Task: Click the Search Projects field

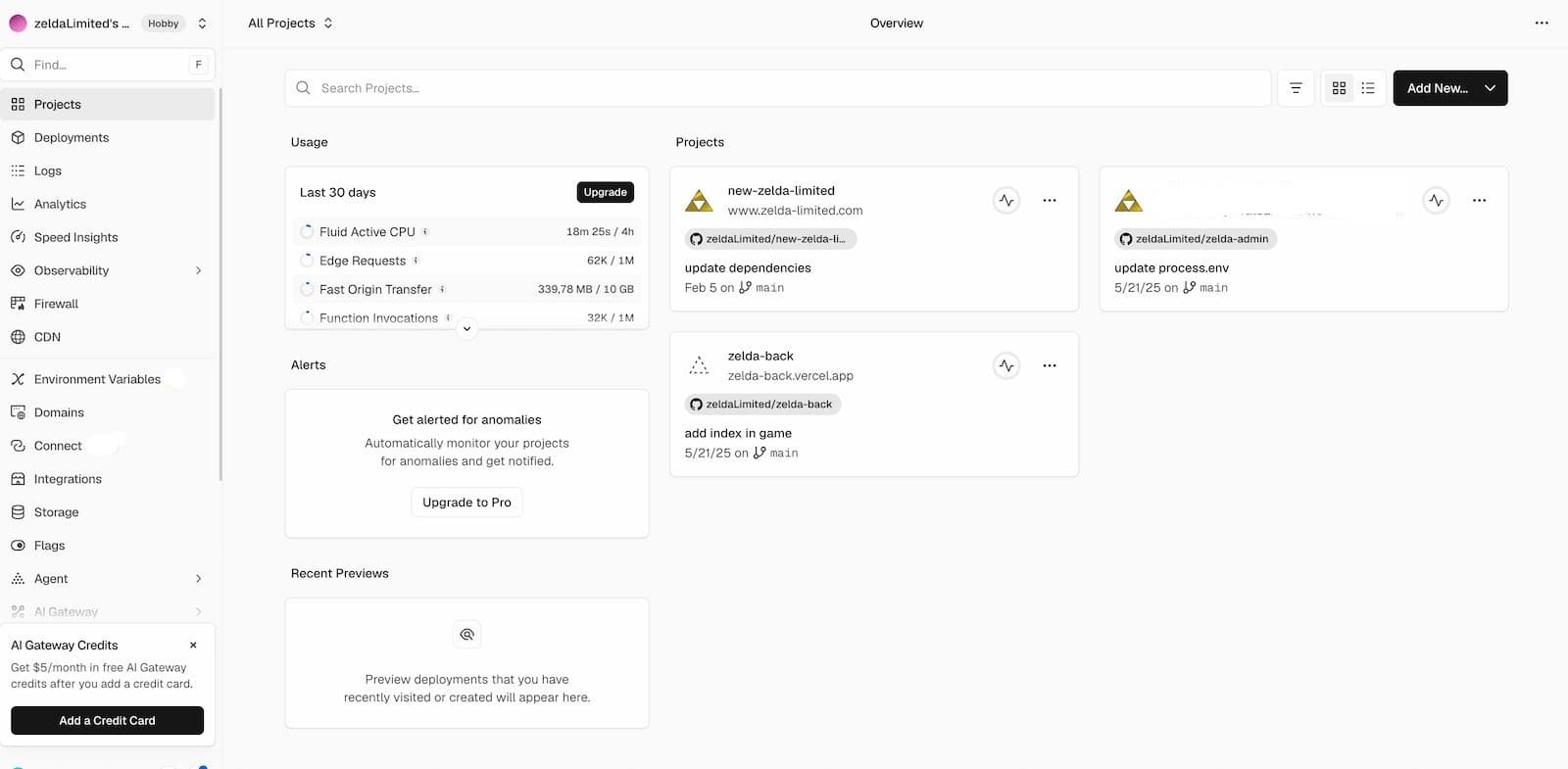Action: [x=778, y=88]
